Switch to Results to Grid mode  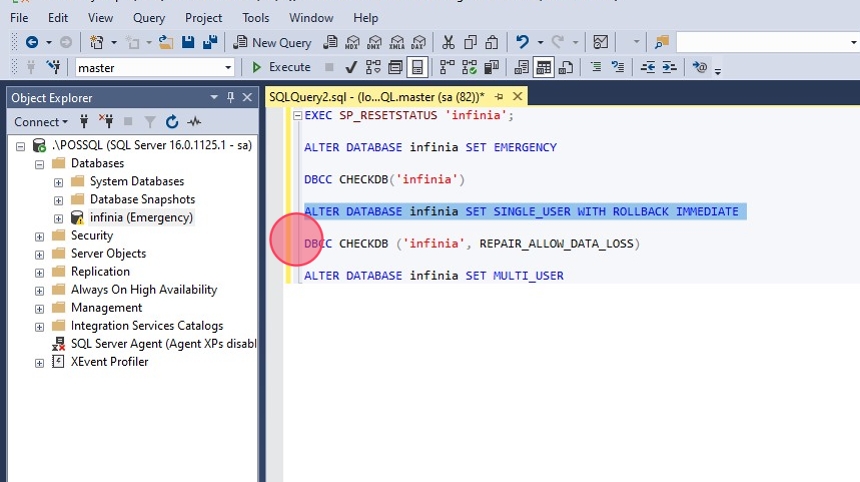tap(544, 67)
